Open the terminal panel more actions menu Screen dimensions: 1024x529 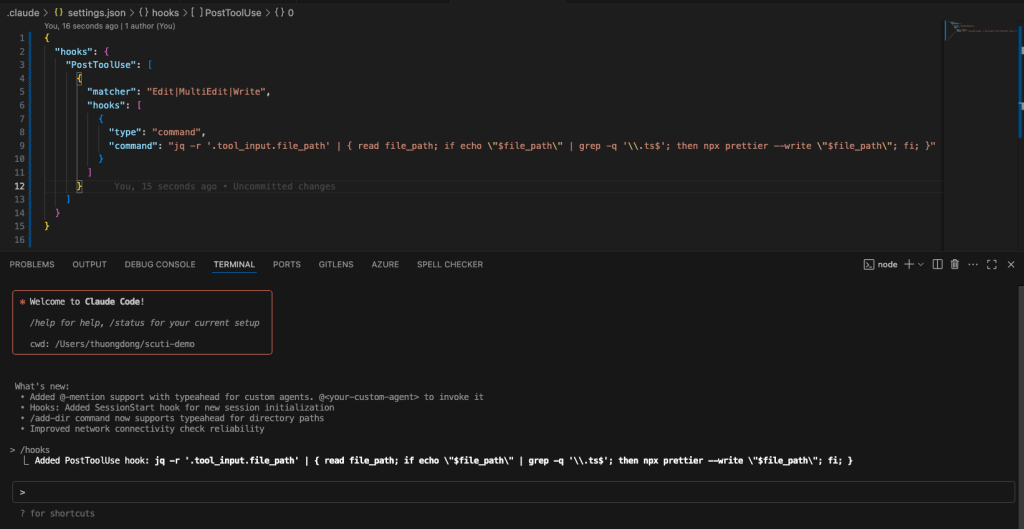pyautogui.click(x=973, y=264)
